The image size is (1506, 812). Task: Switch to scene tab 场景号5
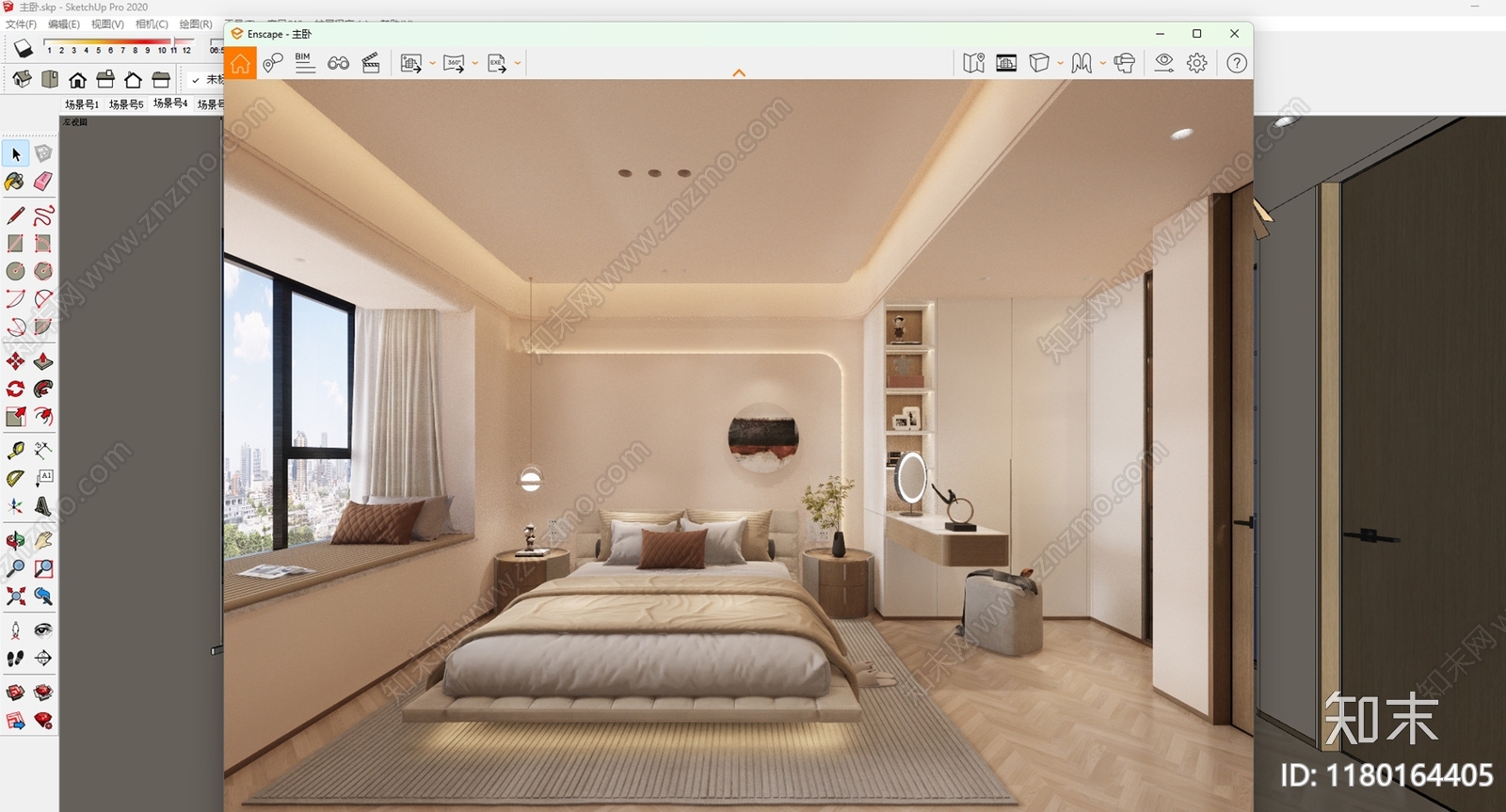(126, 104)
